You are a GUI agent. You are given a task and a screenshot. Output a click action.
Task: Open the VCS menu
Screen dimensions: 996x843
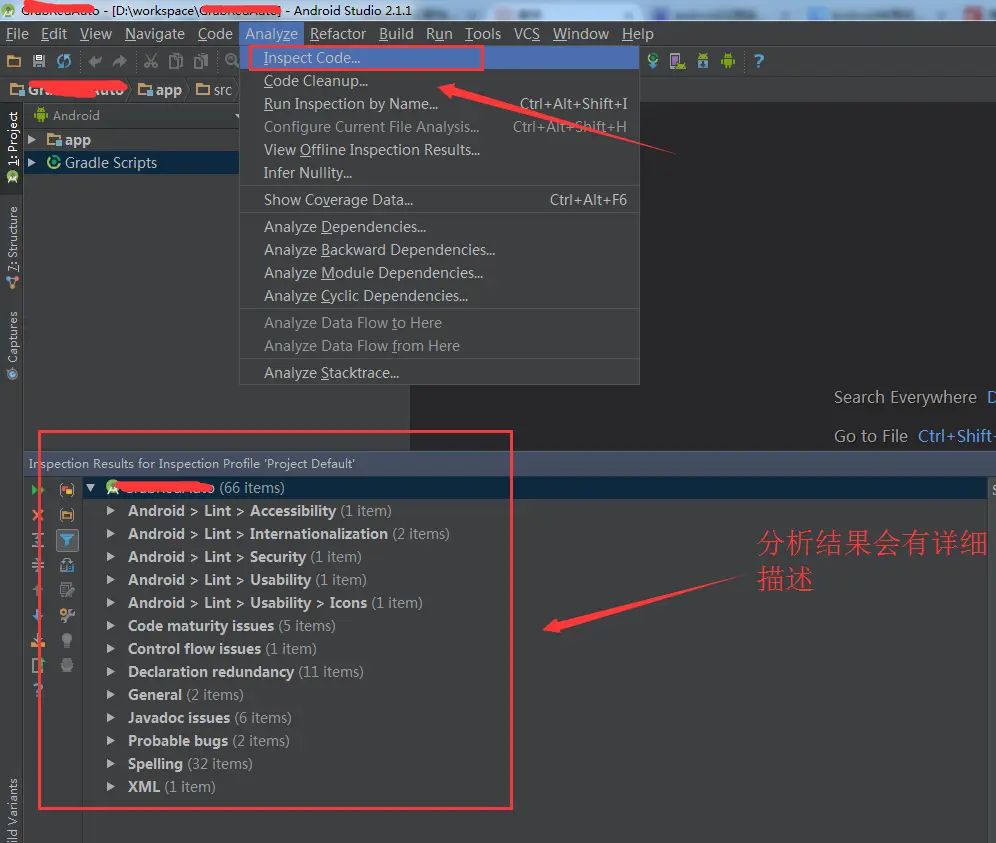(x=527, y=34)
